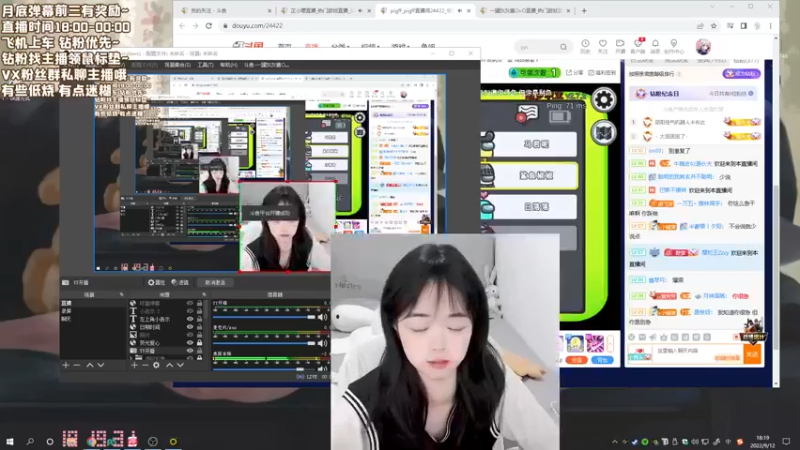This screenshot has height=450, width=800.
Task: Toggle visibility of 小表示 2 source
Action: pos(190,311)
